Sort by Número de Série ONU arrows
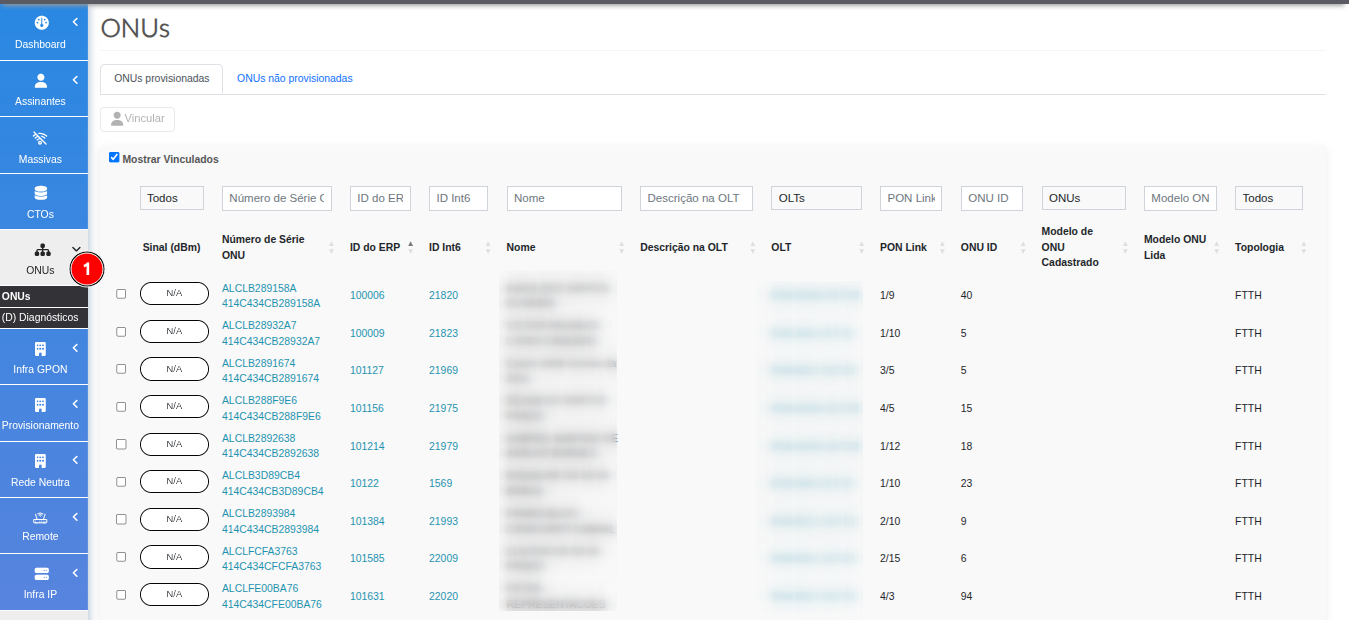 point(331,247)
